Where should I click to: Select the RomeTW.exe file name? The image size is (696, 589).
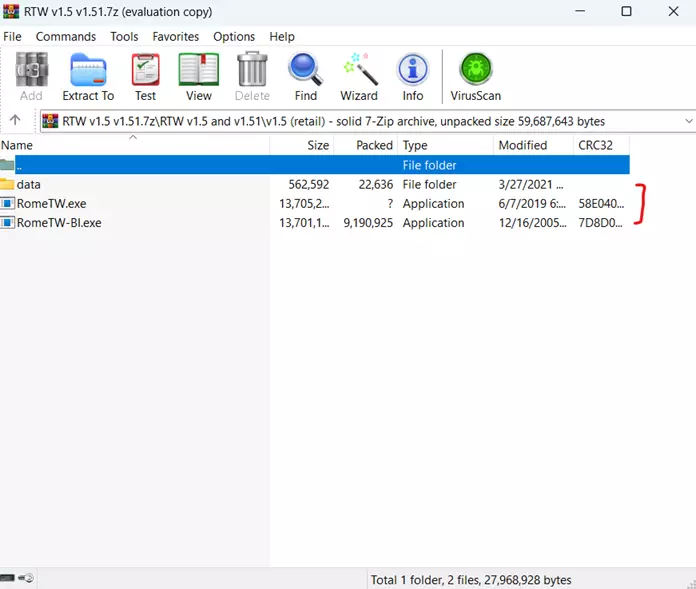(x=51, y=203)
